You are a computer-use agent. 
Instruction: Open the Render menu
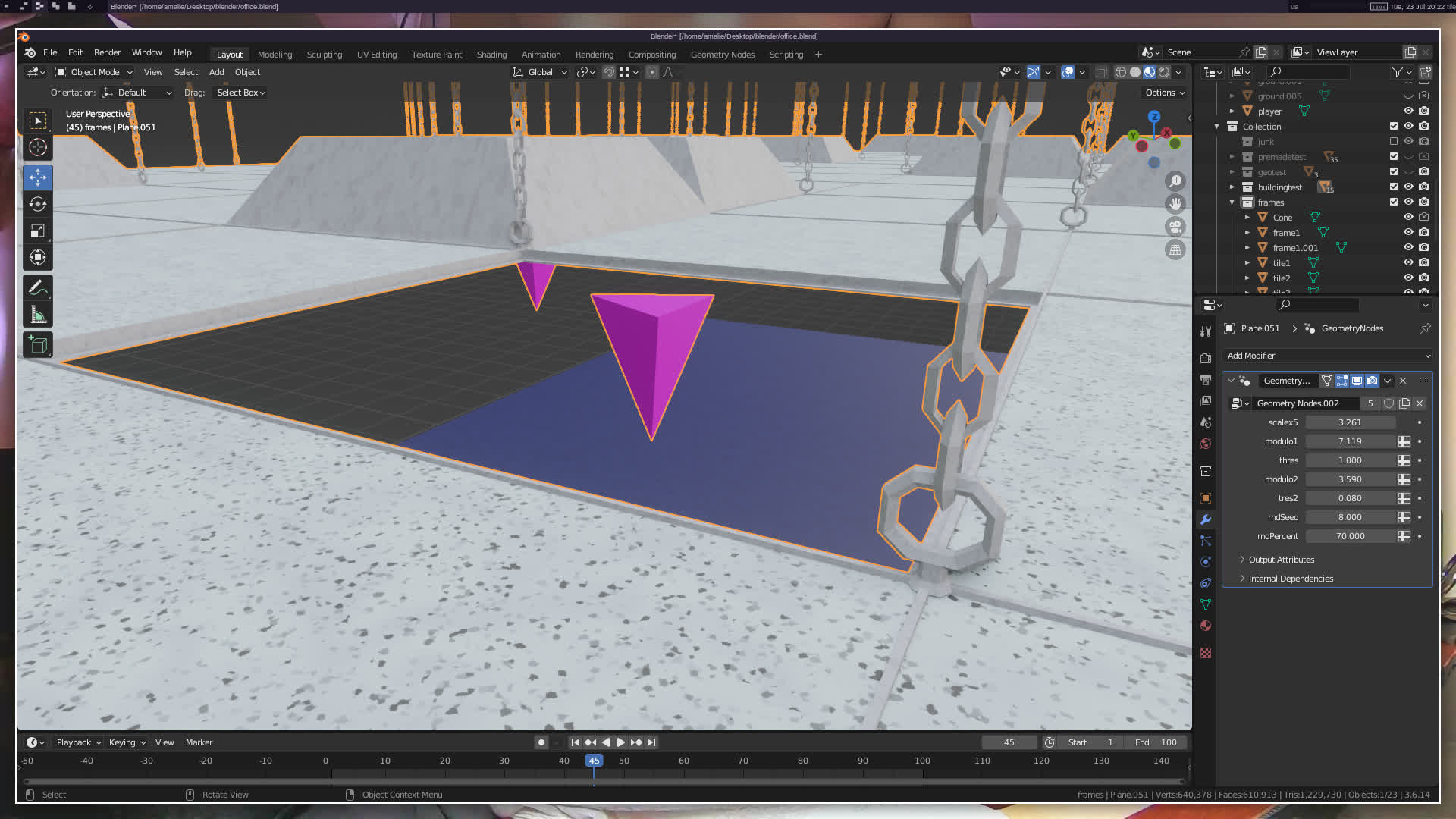(x=107, y=52)
